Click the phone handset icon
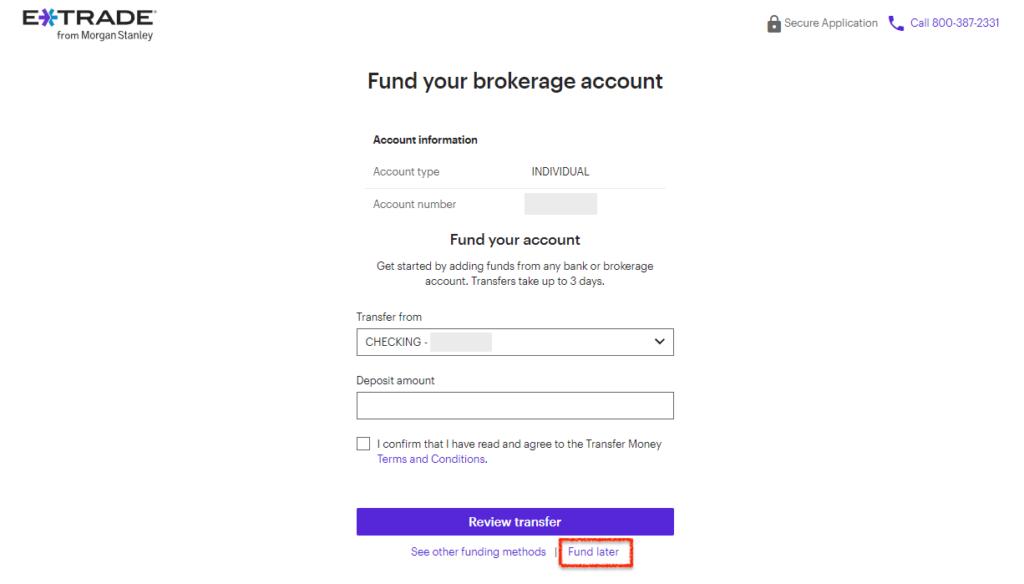This screenshot has width=1024, height=584. tap(896, 24)
